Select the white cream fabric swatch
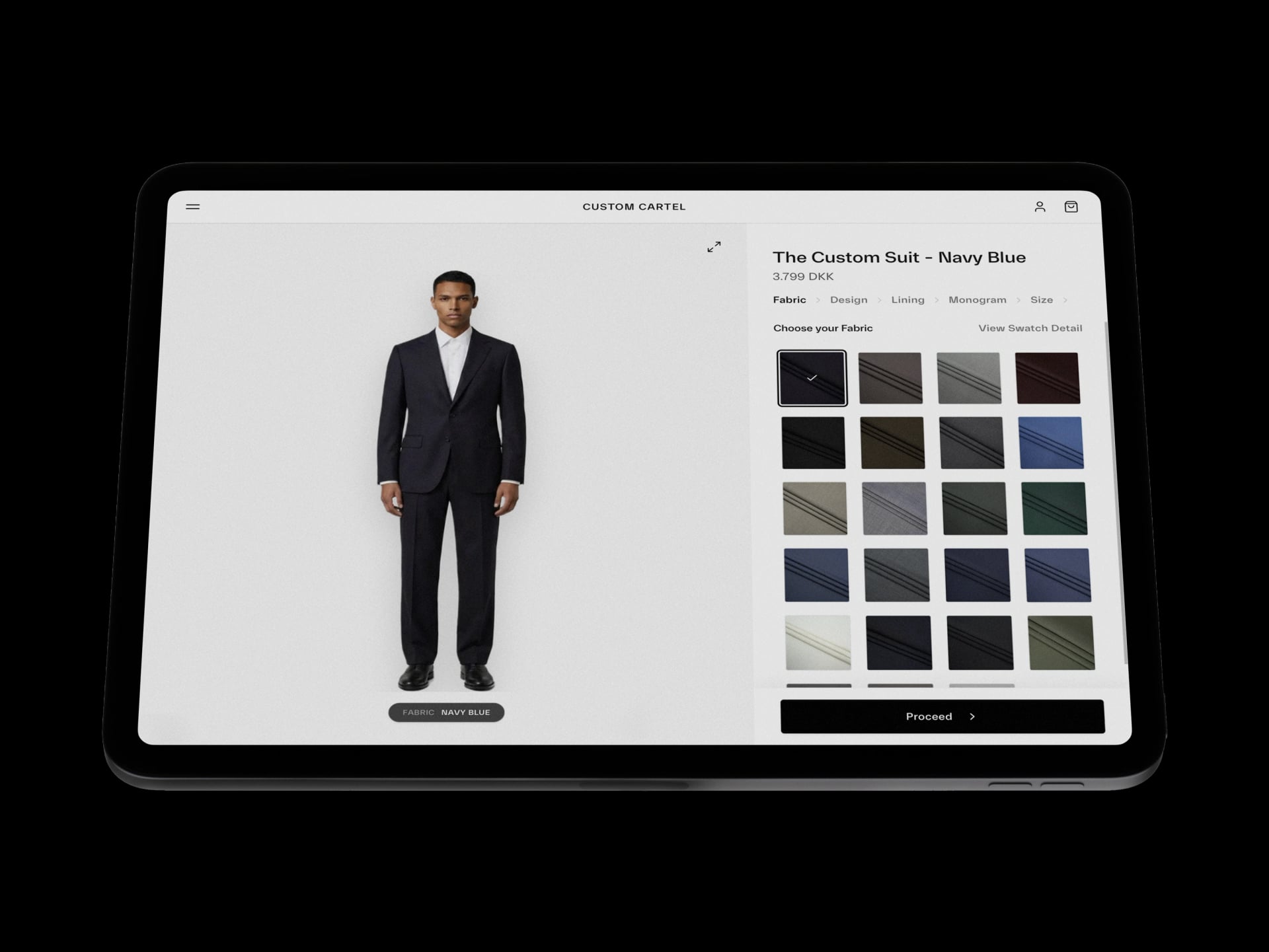 [818, 643]
